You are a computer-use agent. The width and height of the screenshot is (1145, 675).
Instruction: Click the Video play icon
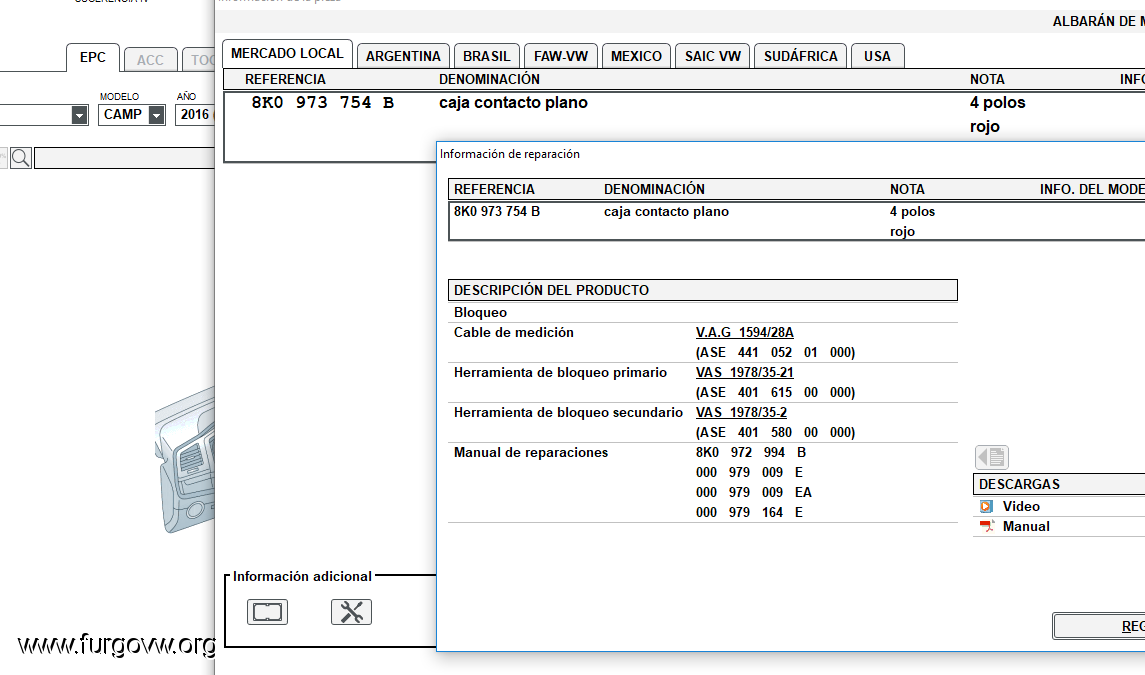pos(986,506)
